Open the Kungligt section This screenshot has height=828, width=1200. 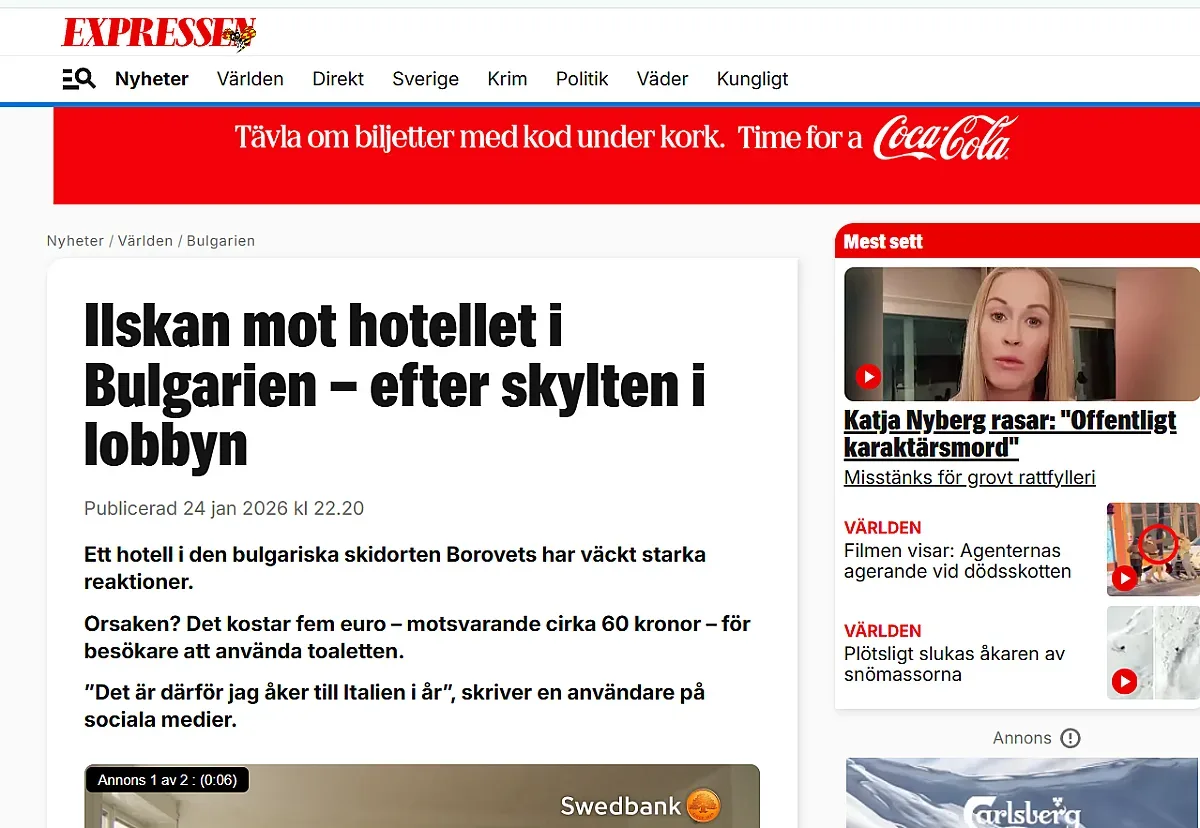pyautogui.click(x=752, y=79)
